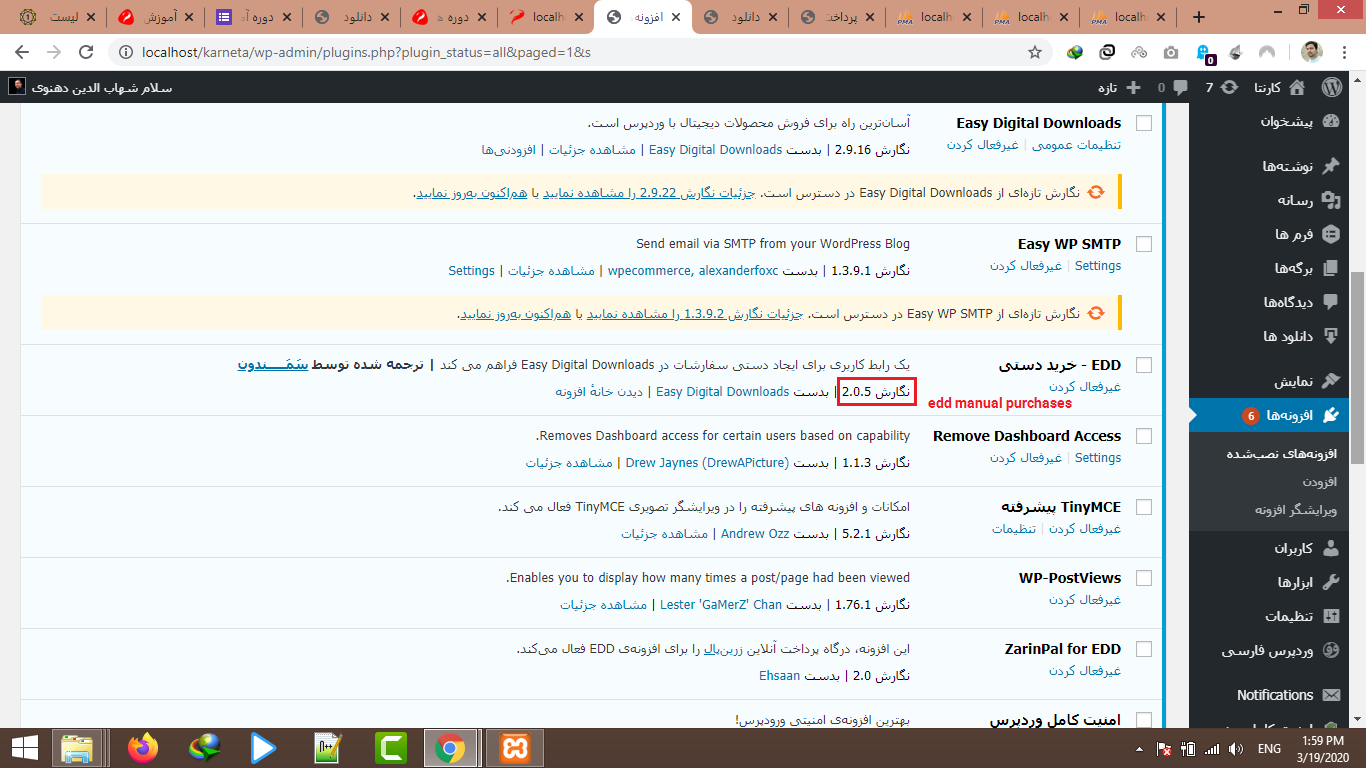Open the کارنتا site home link

(1279, 87)
